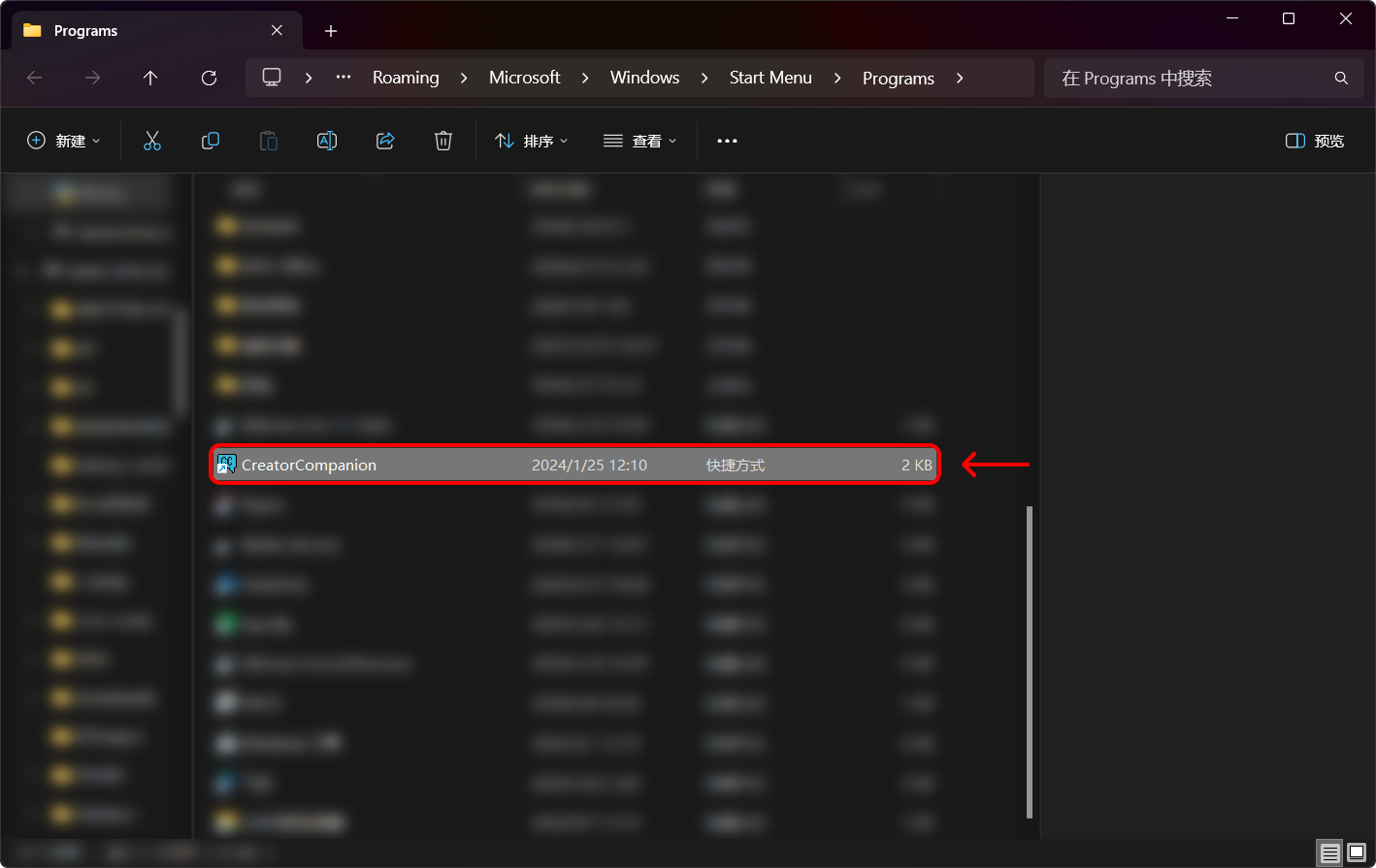
Task: Refresh the current folder
Action: (209, 78)
